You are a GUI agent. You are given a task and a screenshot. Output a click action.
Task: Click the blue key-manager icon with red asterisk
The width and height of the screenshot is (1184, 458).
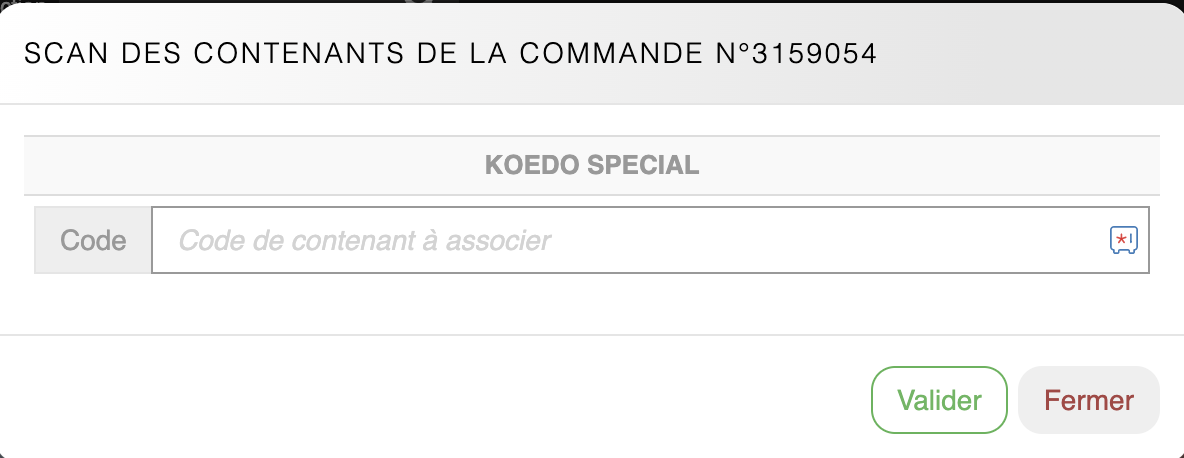1124,240
